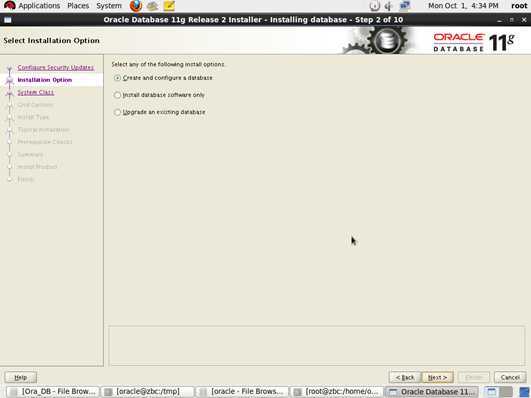The width and height of the screenshot is (531, 398).
Task: Open the System menu
Action: coord(109,6)
